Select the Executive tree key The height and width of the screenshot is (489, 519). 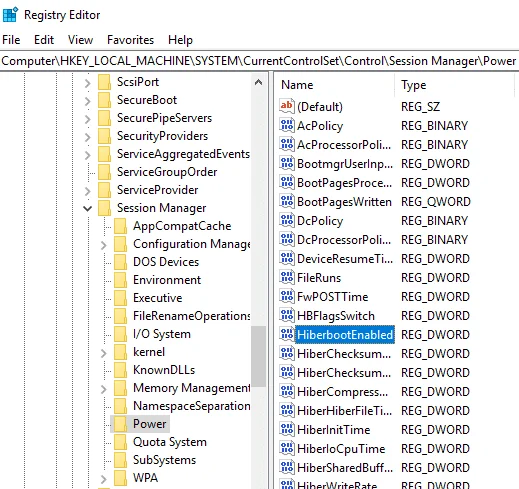click(157, 298)
